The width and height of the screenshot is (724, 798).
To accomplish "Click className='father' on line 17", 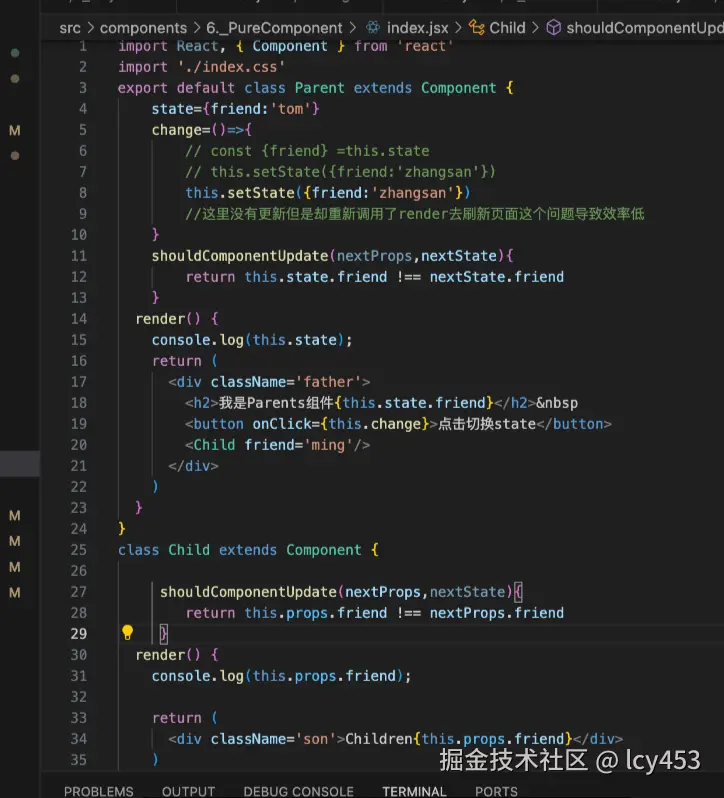I will click(x=286, y=382).
